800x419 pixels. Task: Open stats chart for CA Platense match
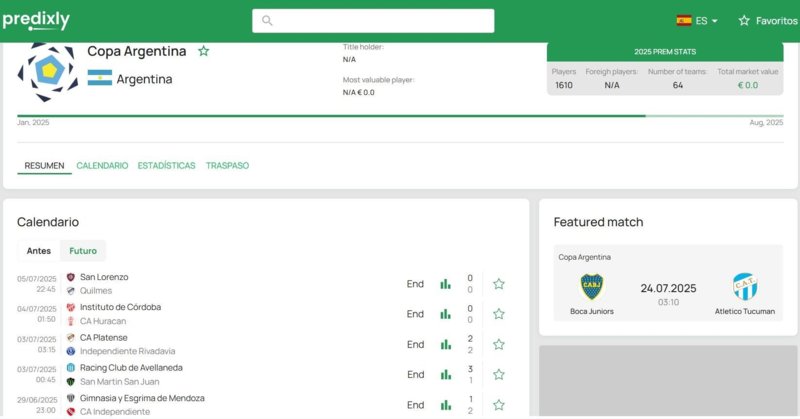tap(445, 344)
